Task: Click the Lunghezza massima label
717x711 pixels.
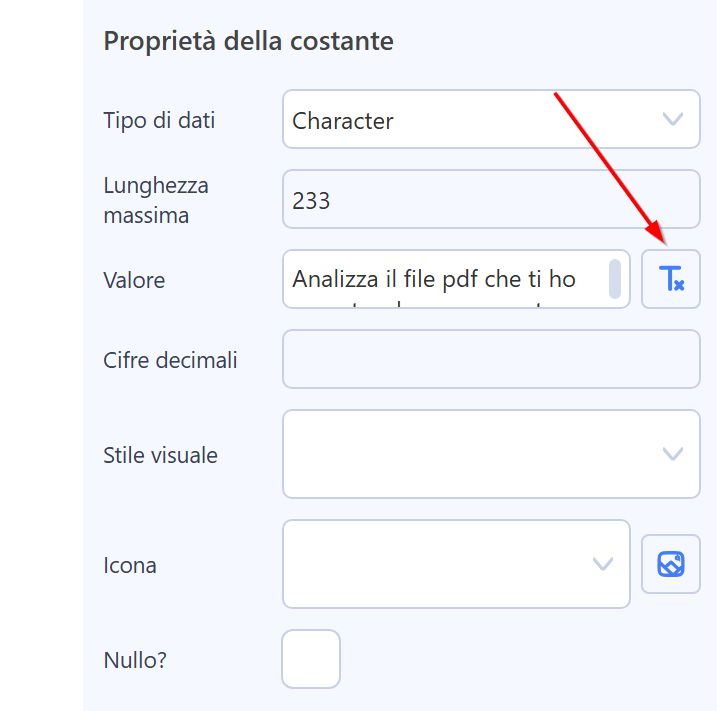Action: [156, 200]
